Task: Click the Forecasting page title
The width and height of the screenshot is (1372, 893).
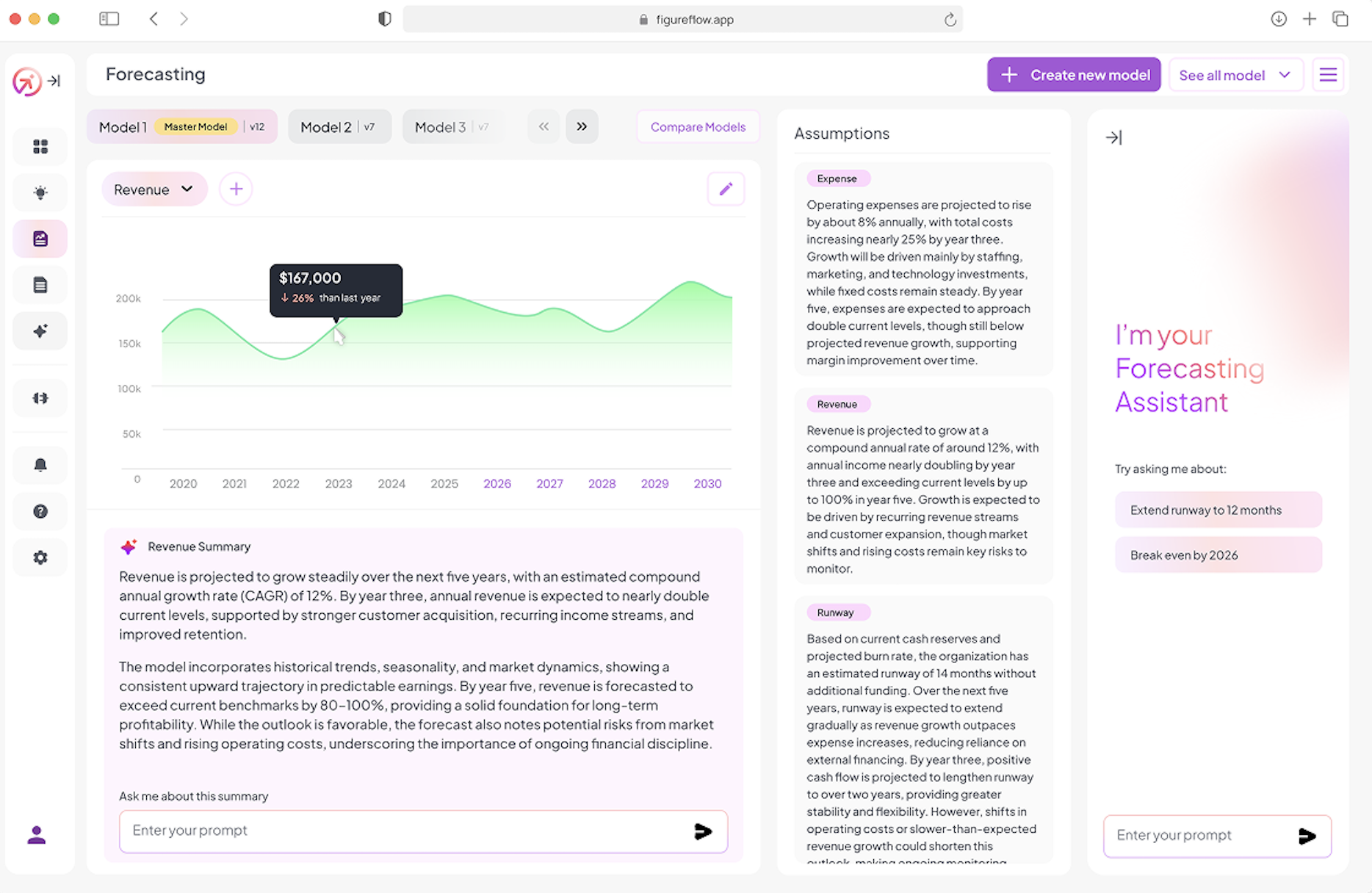Action: (x=156, y=74)
